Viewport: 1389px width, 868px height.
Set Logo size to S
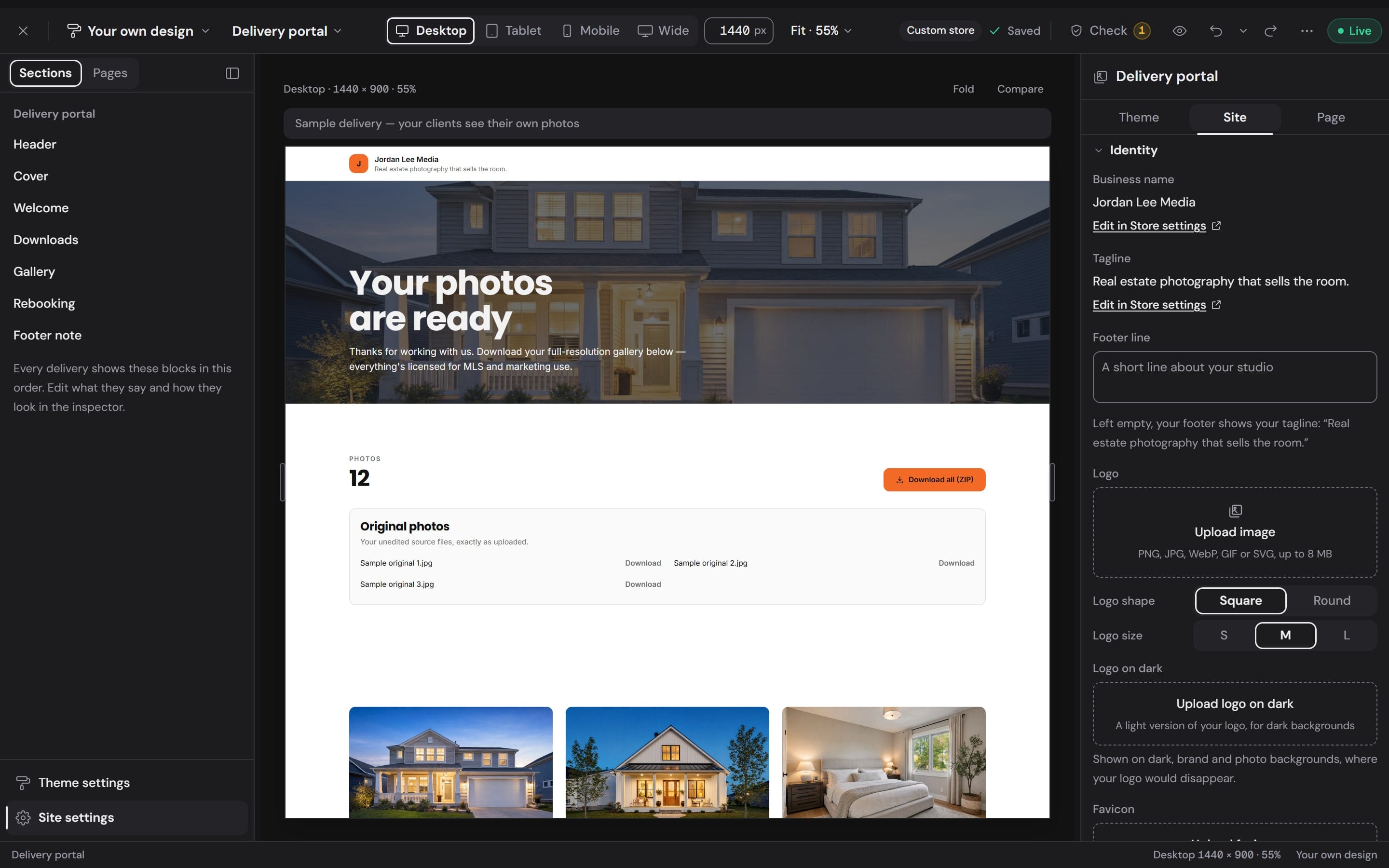click(x=1224, y=636)
